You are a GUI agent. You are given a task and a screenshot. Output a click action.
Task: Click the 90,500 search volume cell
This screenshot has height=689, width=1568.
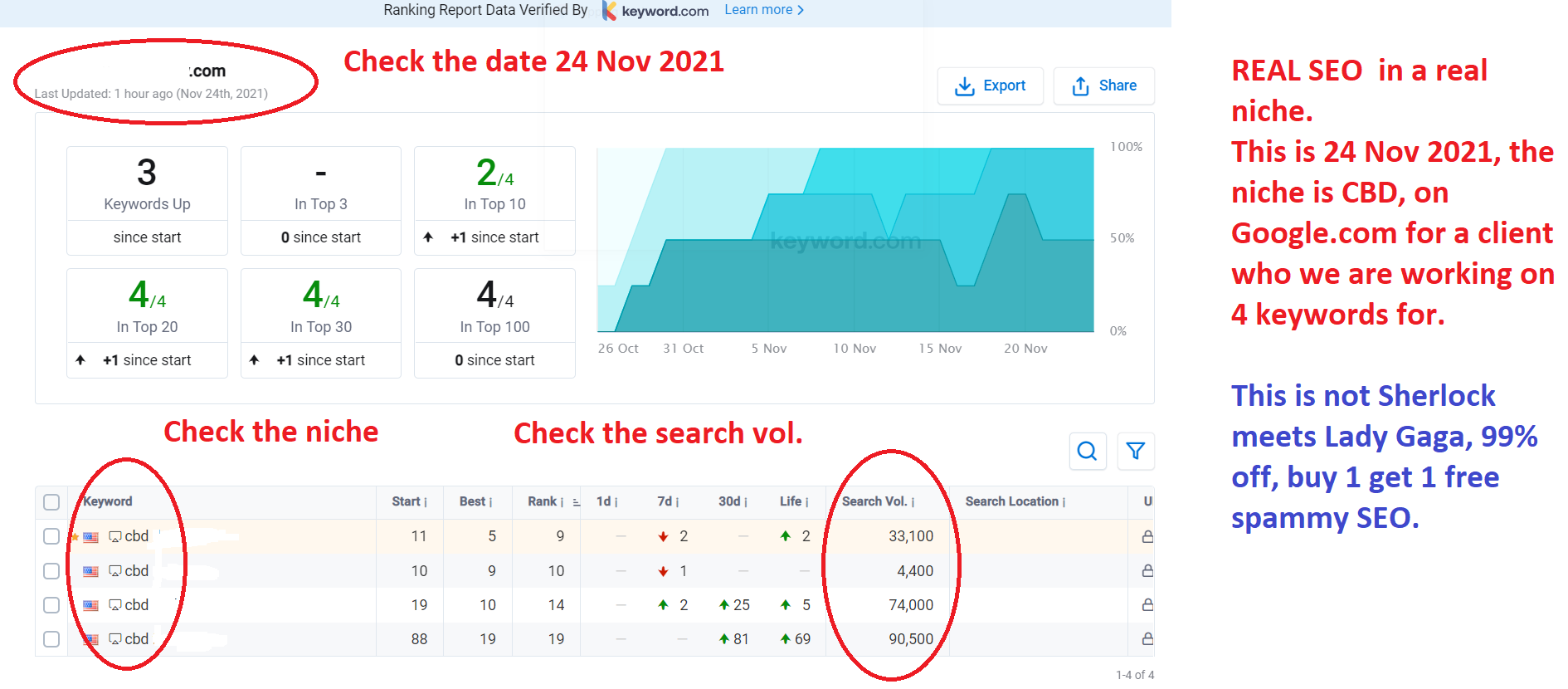coord(911,639)
